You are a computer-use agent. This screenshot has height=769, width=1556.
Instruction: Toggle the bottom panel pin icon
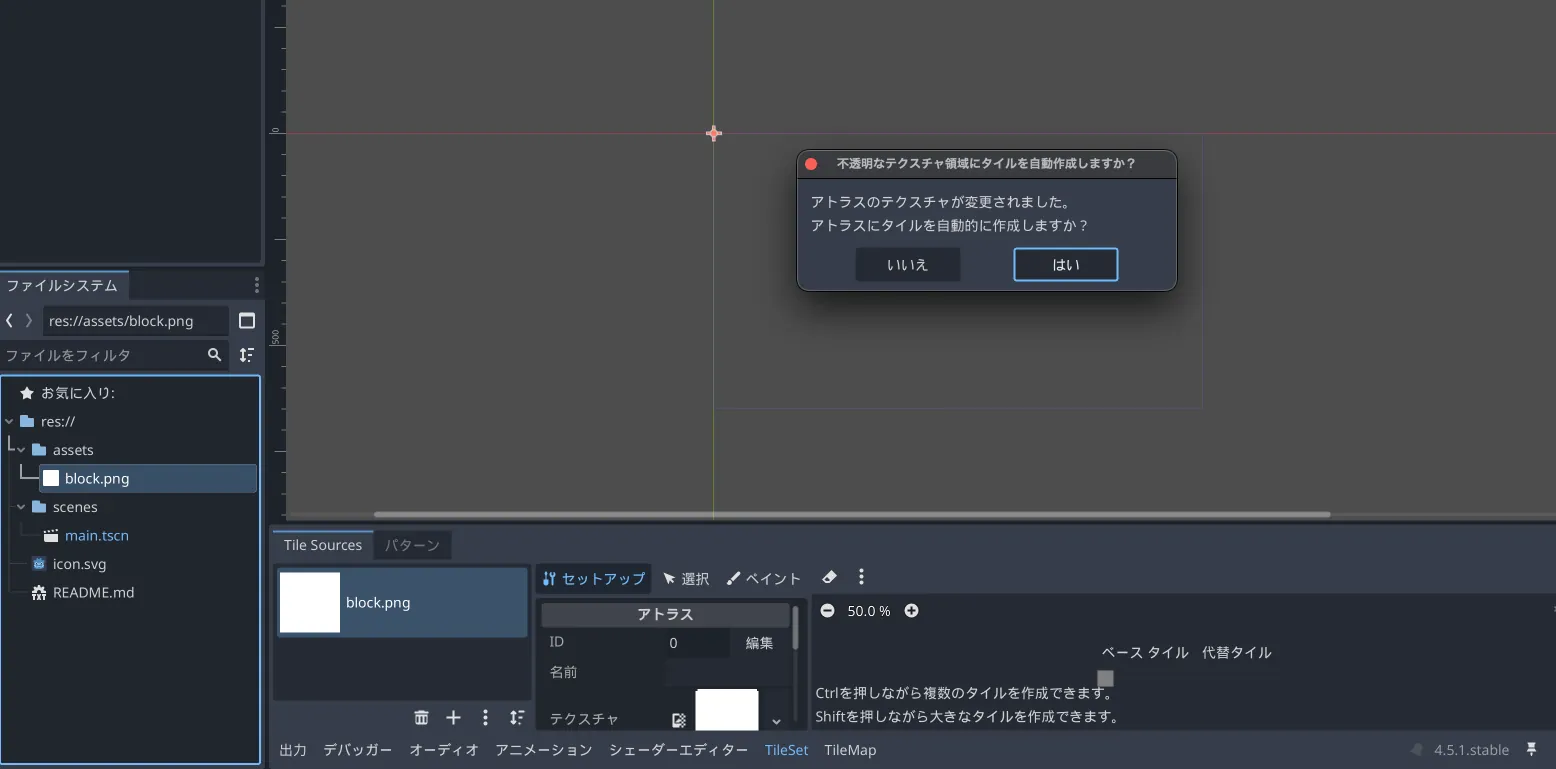tap(1531, 749)
